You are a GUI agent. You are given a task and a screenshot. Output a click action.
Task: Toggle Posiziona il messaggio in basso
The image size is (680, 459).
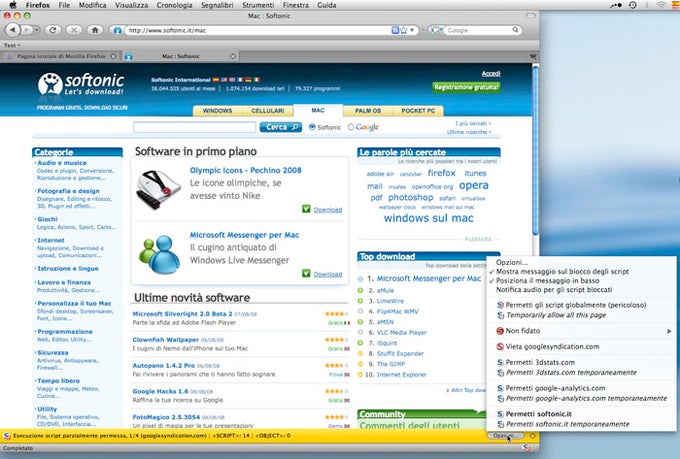coord(548,281)
